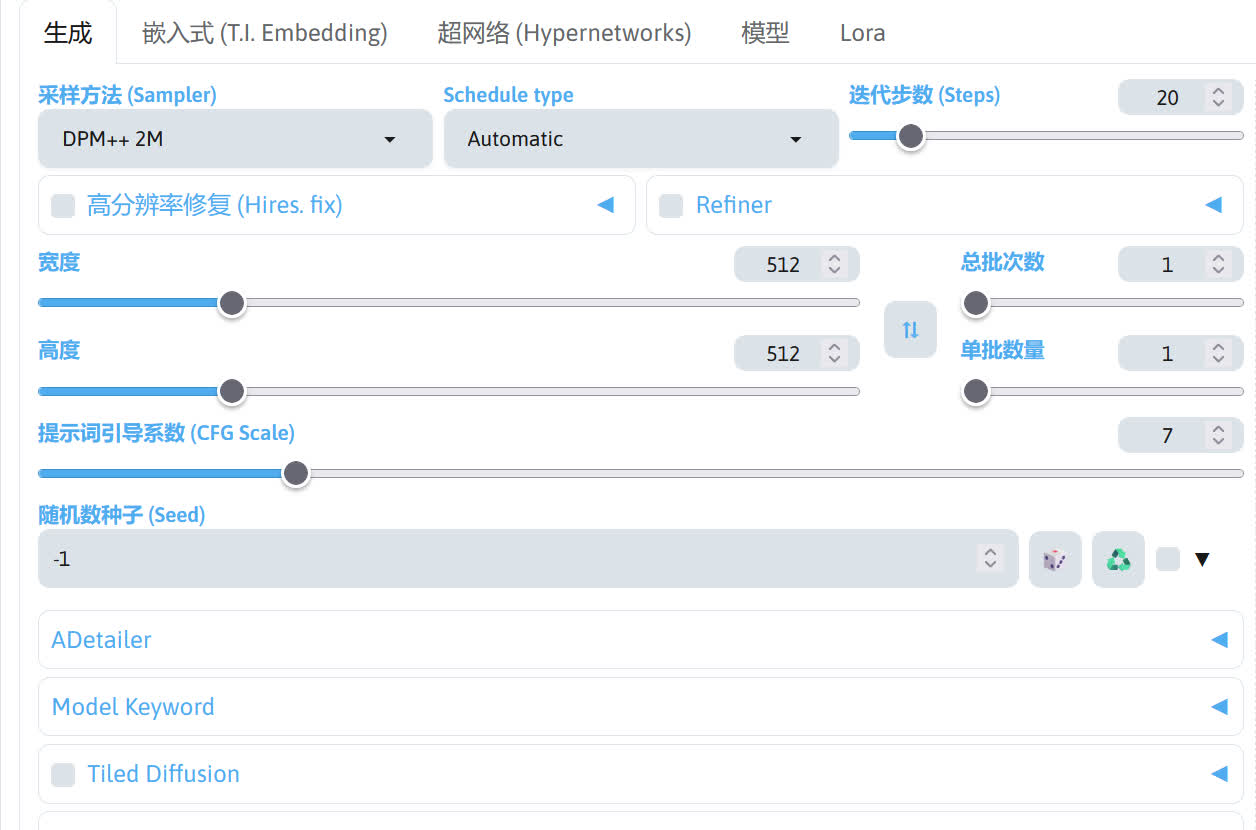Screen dimensions: 1256x830
Task: Switch to the T.I. Embedding tab
Action: tap(265, 33)
